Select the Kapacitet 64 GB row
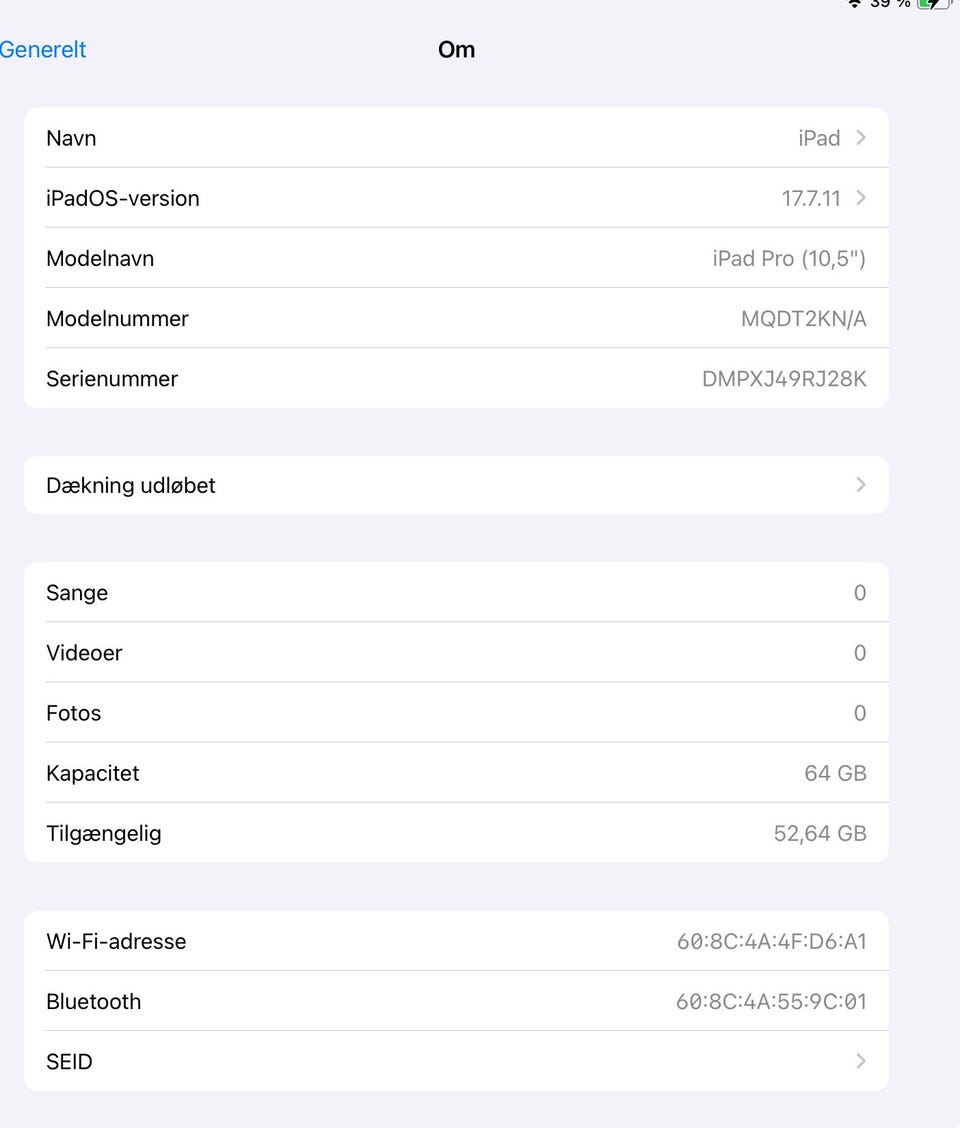Viewport: 960px width, 1128px height. 456,773
